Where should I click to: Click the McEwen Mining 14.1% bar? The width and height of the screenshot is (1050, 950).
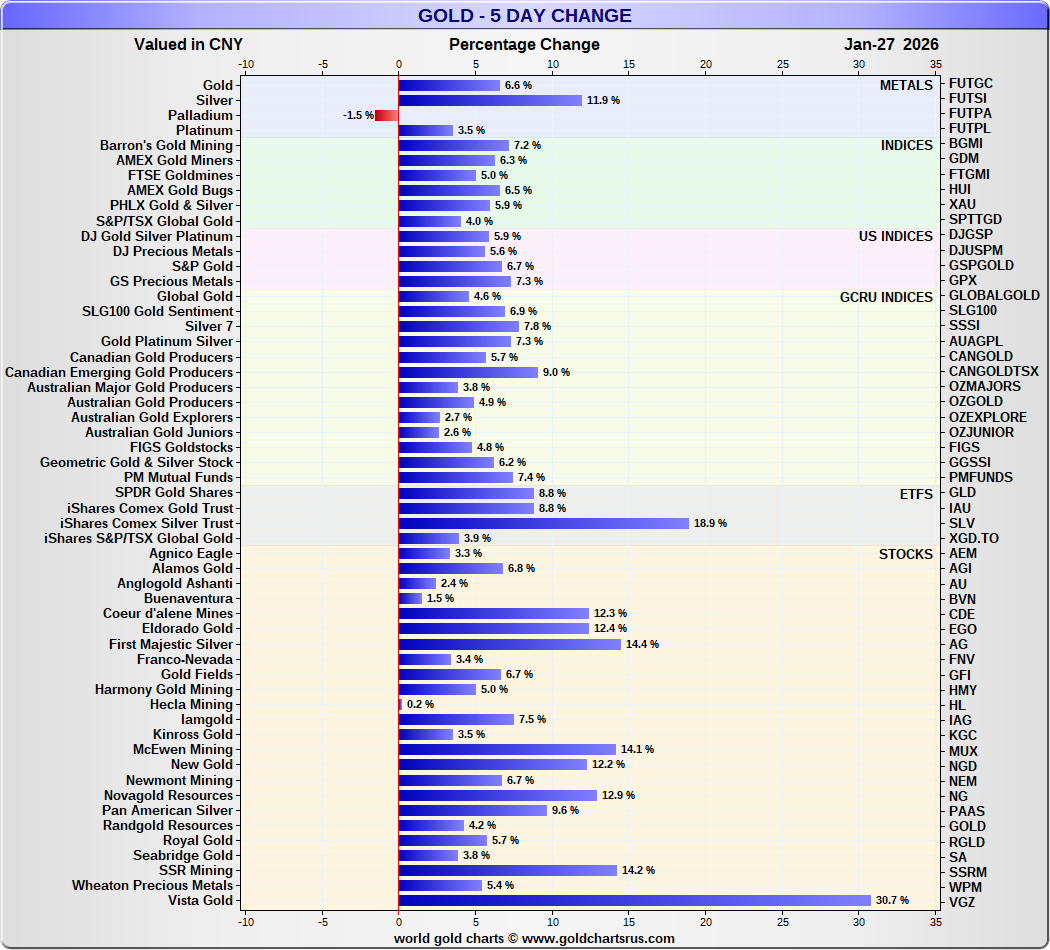coord(507,750)
